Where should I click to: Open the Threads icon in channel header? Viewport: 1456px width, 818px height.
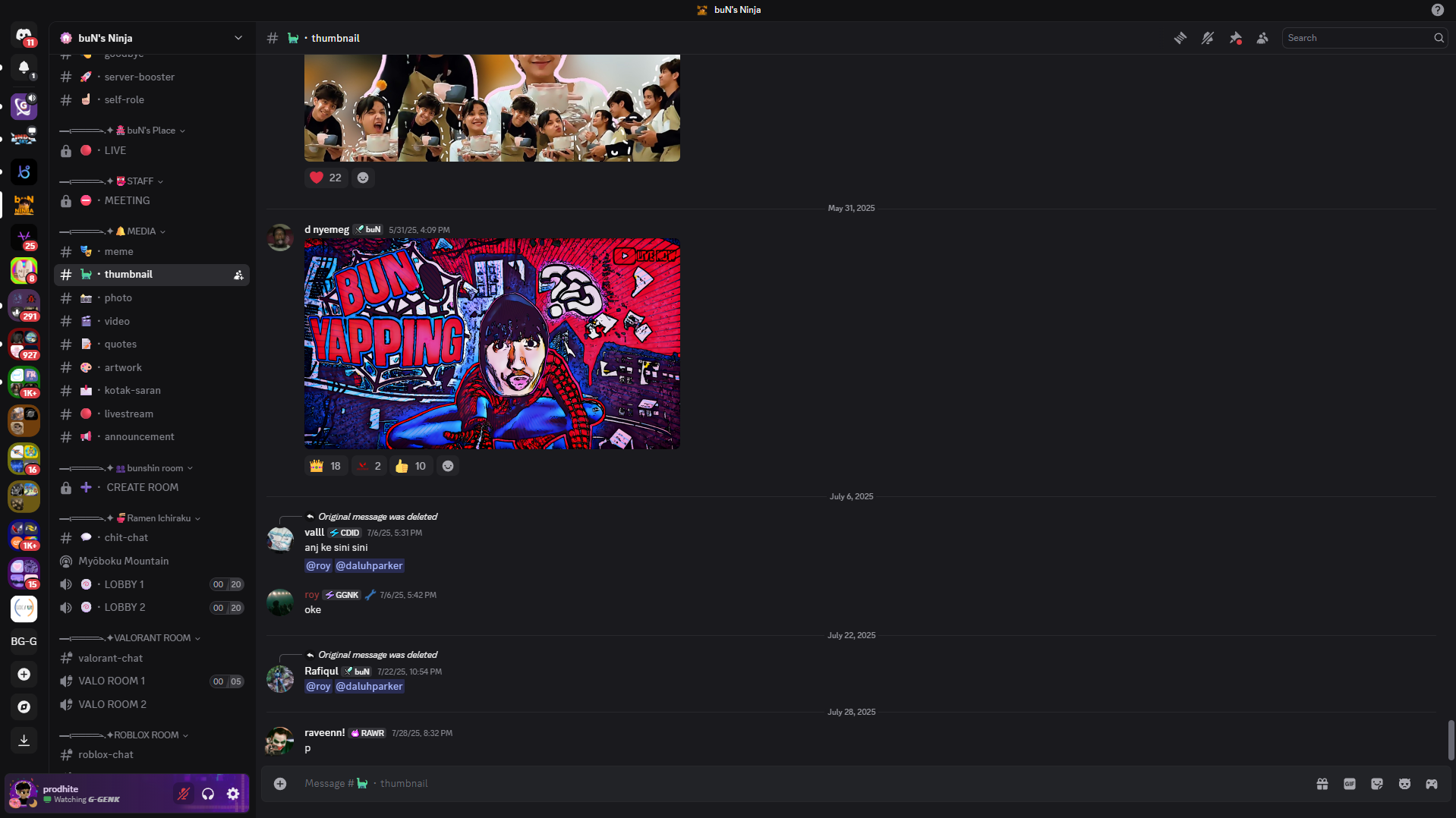pos(1180,38)
